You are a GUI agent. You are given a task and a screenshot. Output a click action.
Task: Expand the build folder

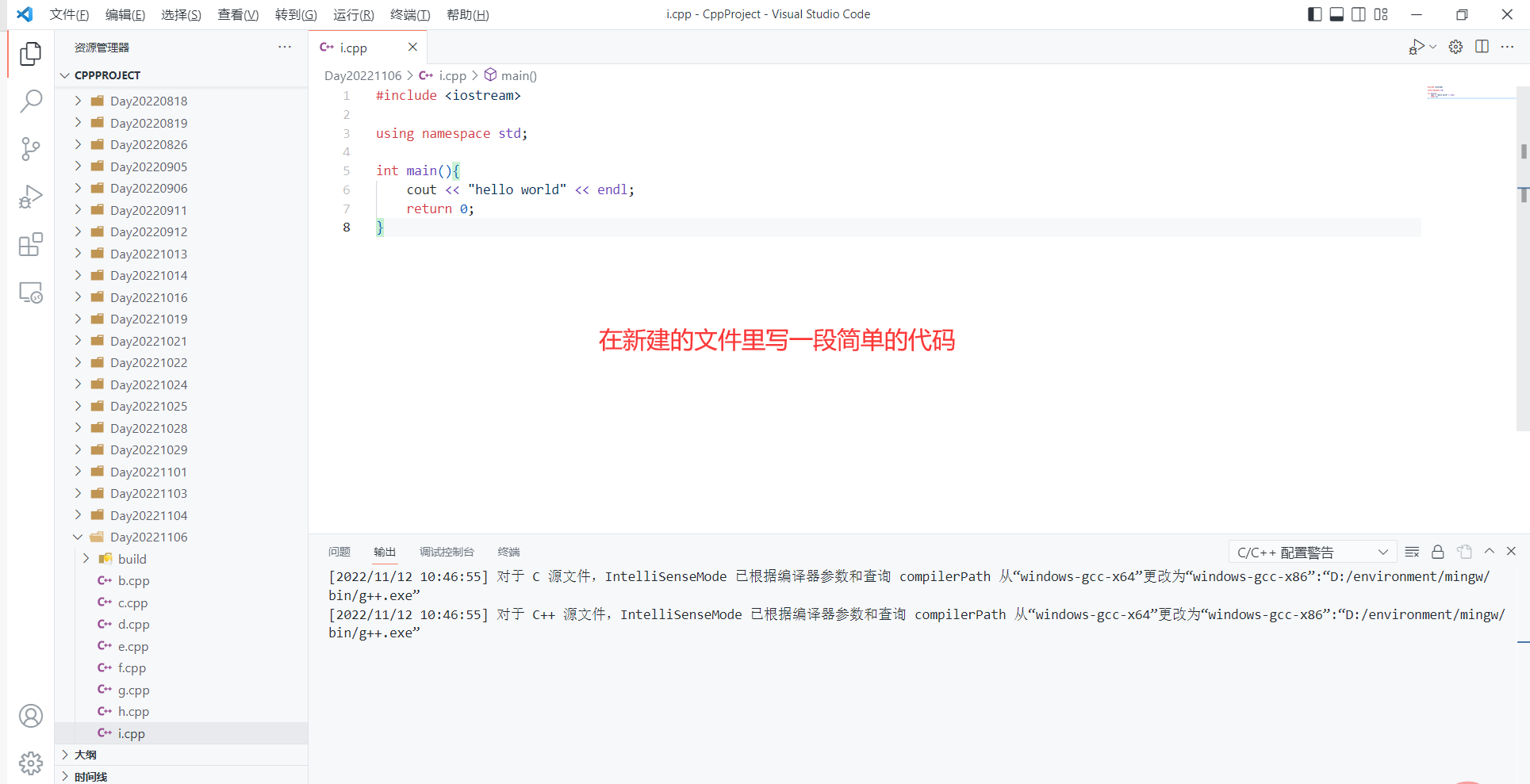181,559
